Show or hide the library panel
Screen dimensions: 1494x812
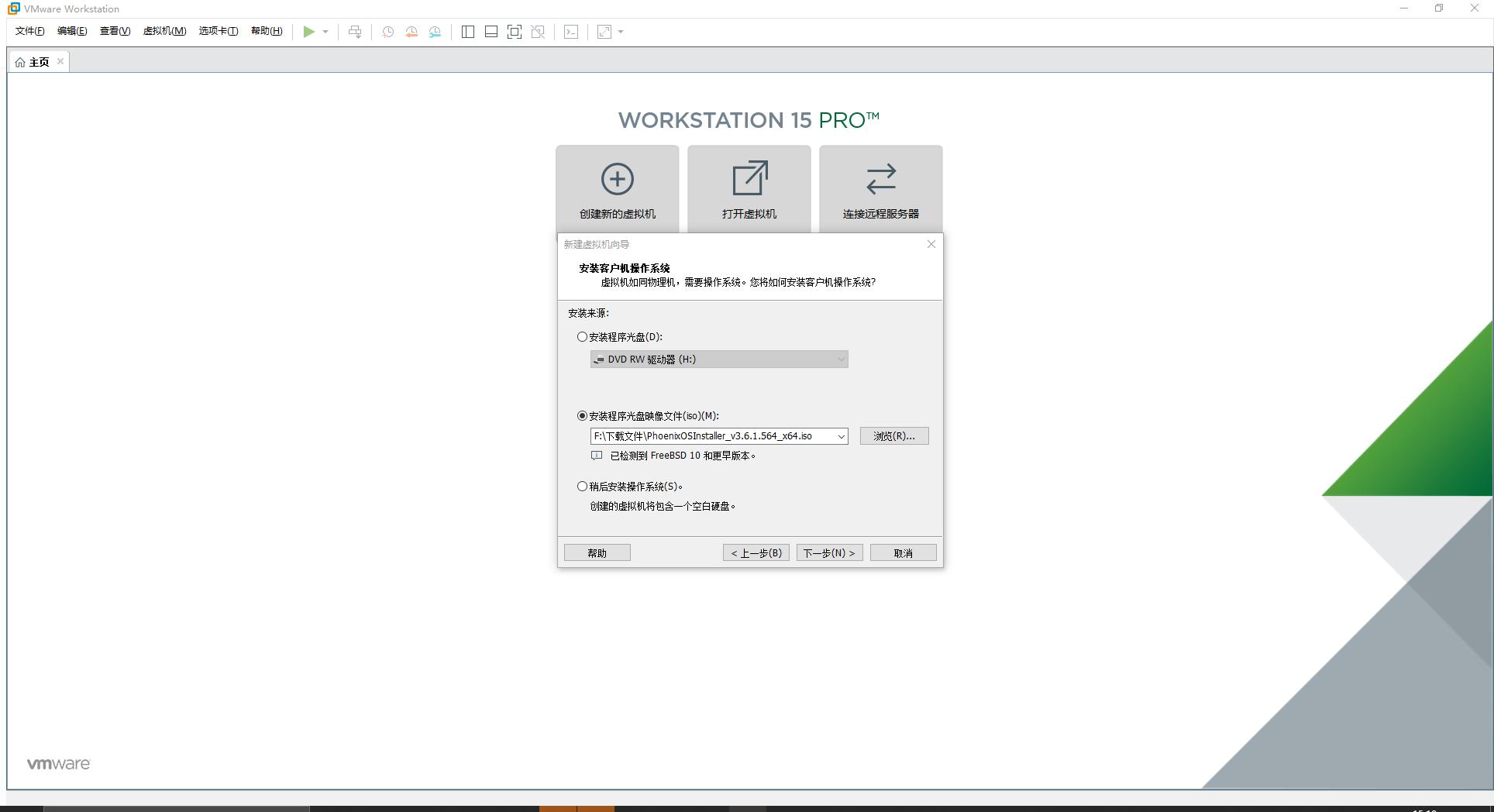[467, 32]
